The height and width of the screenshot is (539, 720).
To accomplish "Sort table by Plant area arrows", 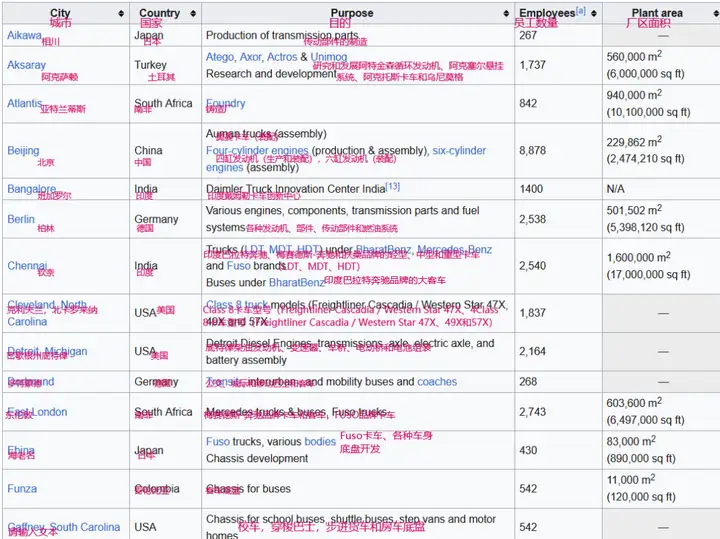I will click(716, 13).
